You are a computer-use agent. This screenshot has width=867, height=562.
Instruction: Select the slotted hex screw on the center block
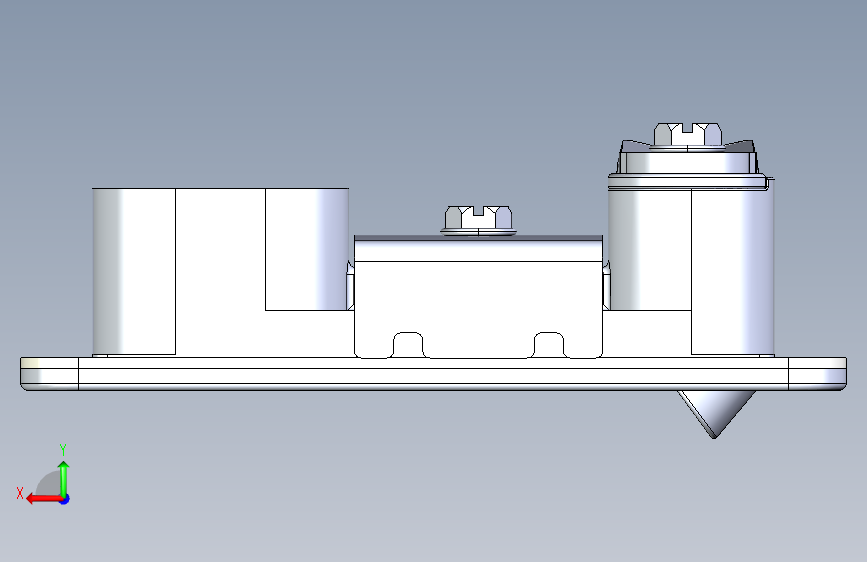(478, 220)
